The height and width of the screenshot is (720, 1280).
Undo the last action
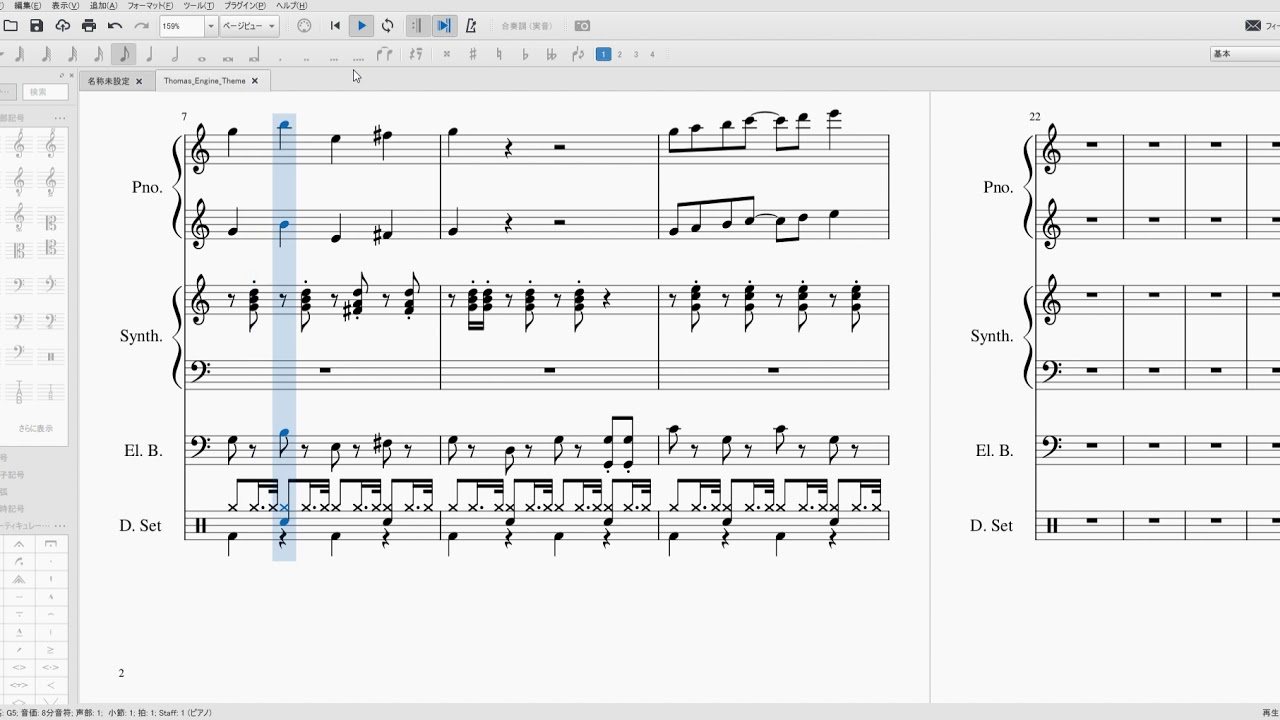pyautogui.click(x=115, y=25)
